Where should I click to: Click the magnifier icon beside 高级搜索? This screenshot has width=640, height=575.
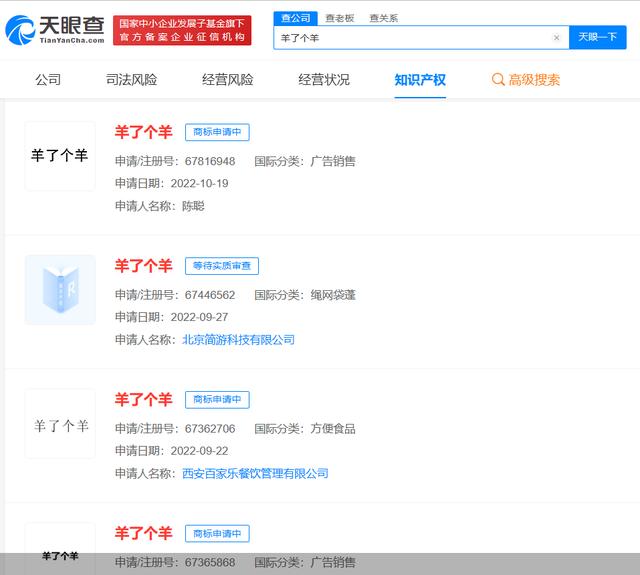click(x=498, y=80)
